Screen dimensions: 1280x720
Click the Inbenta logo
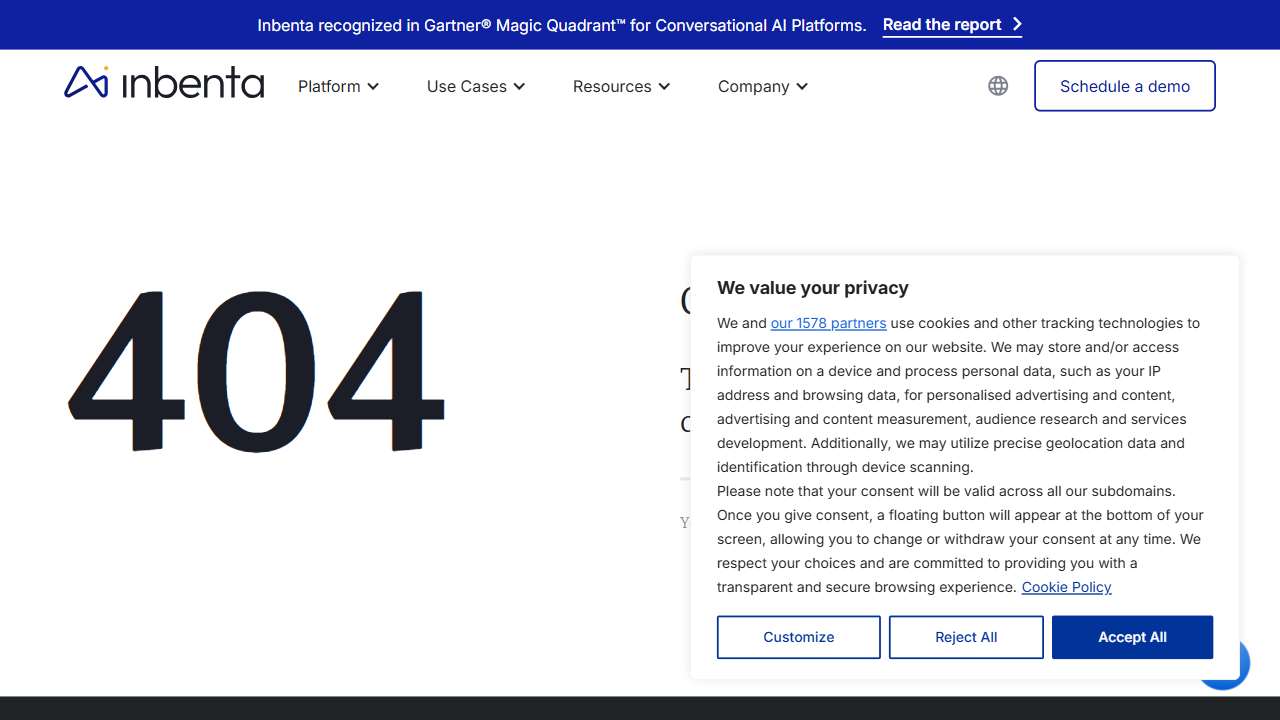[164, 83]
